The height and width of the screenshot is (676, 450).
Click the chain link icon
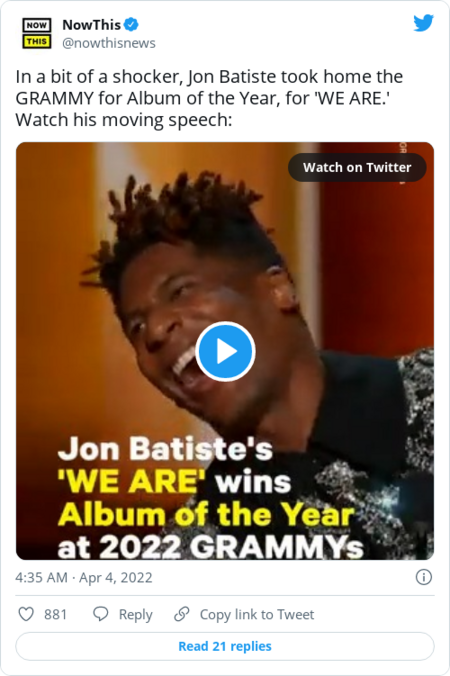click(181, 614)
